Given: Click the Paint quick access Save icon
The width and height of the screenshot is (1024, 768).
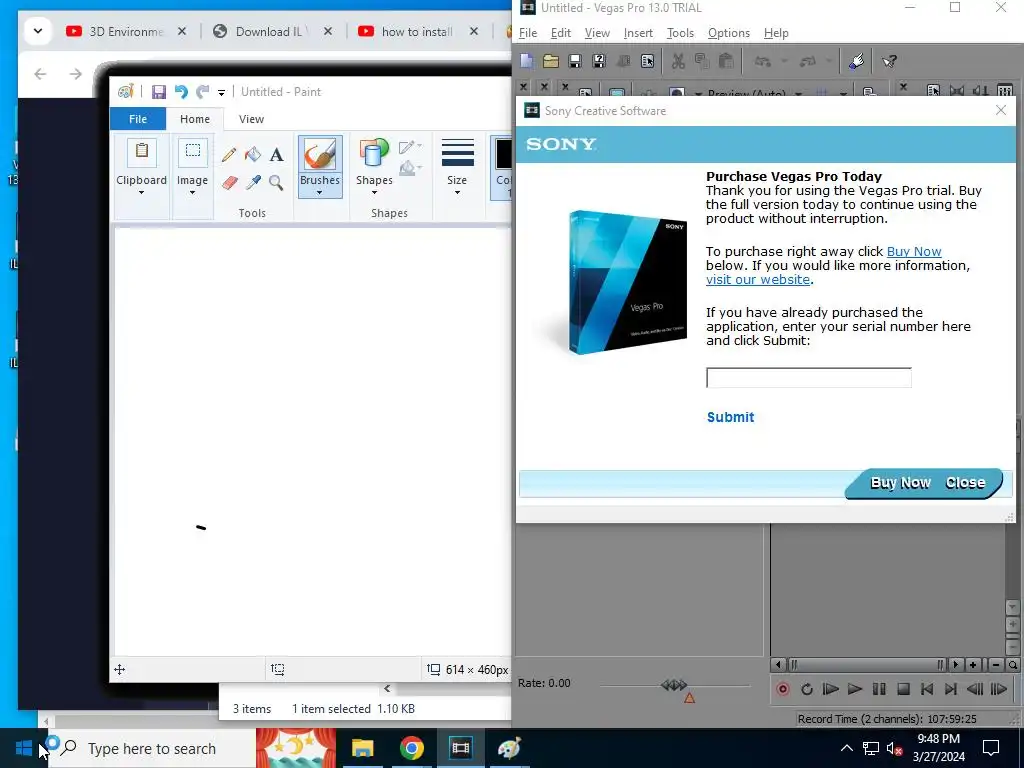Looking at the screenshot, I should coord(159,92).
